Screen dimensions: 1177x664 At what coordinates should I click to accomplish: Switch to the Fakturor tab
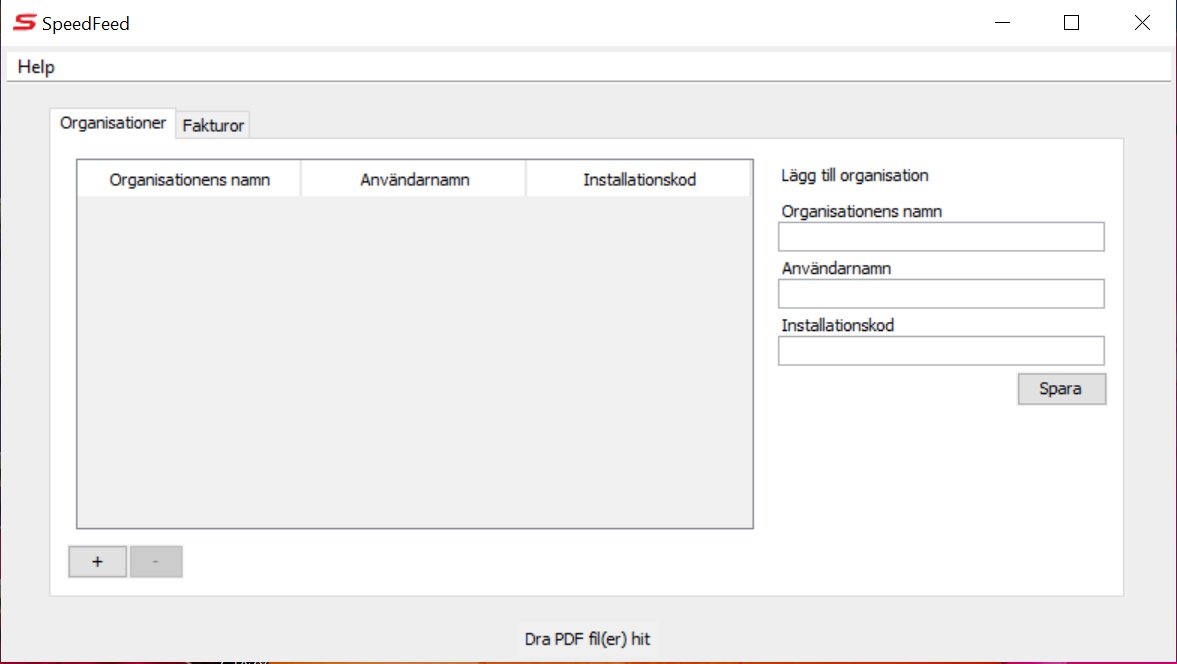(x=213, y=126)
